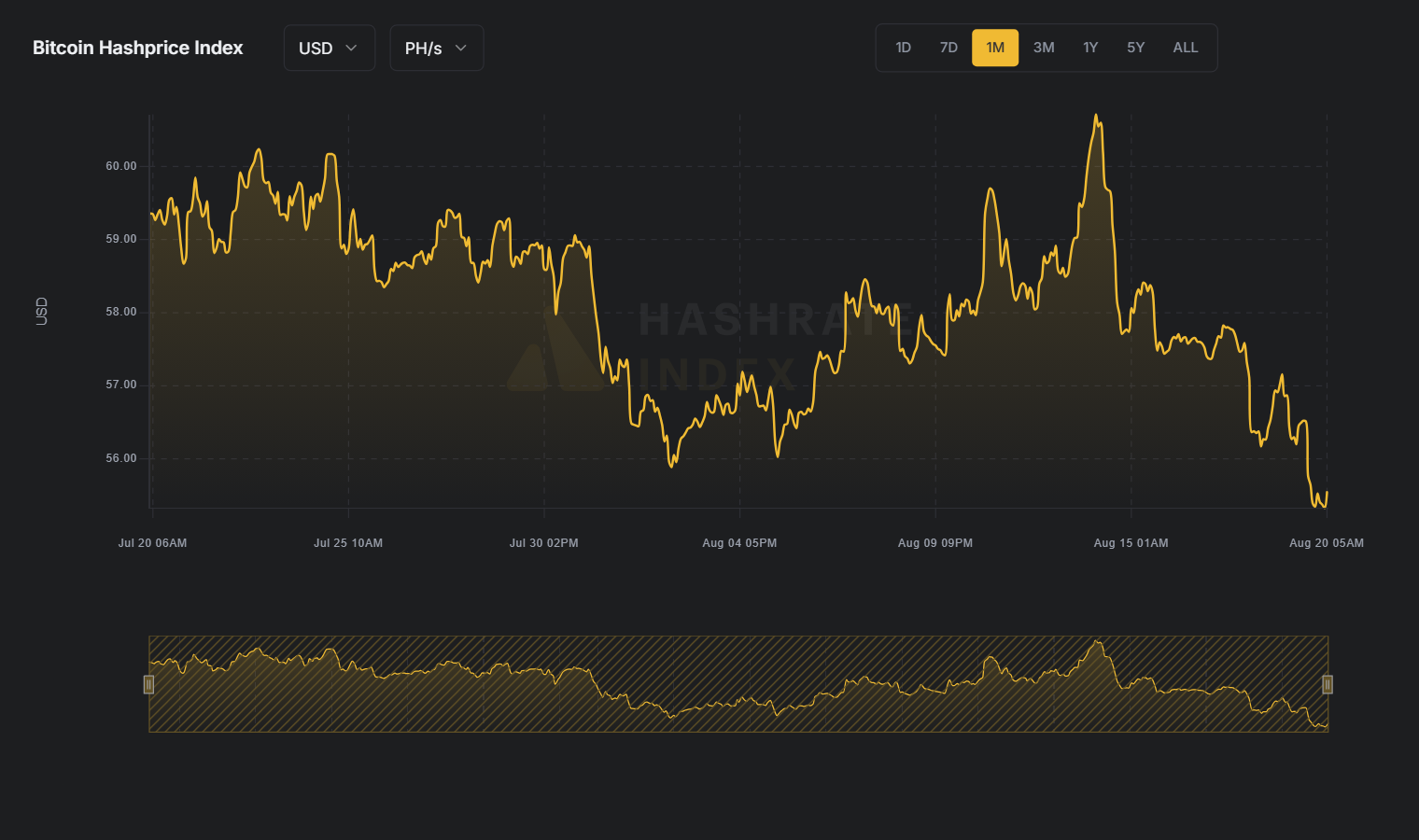Click the Jul 25 10AM date marker

click(347, 542)
